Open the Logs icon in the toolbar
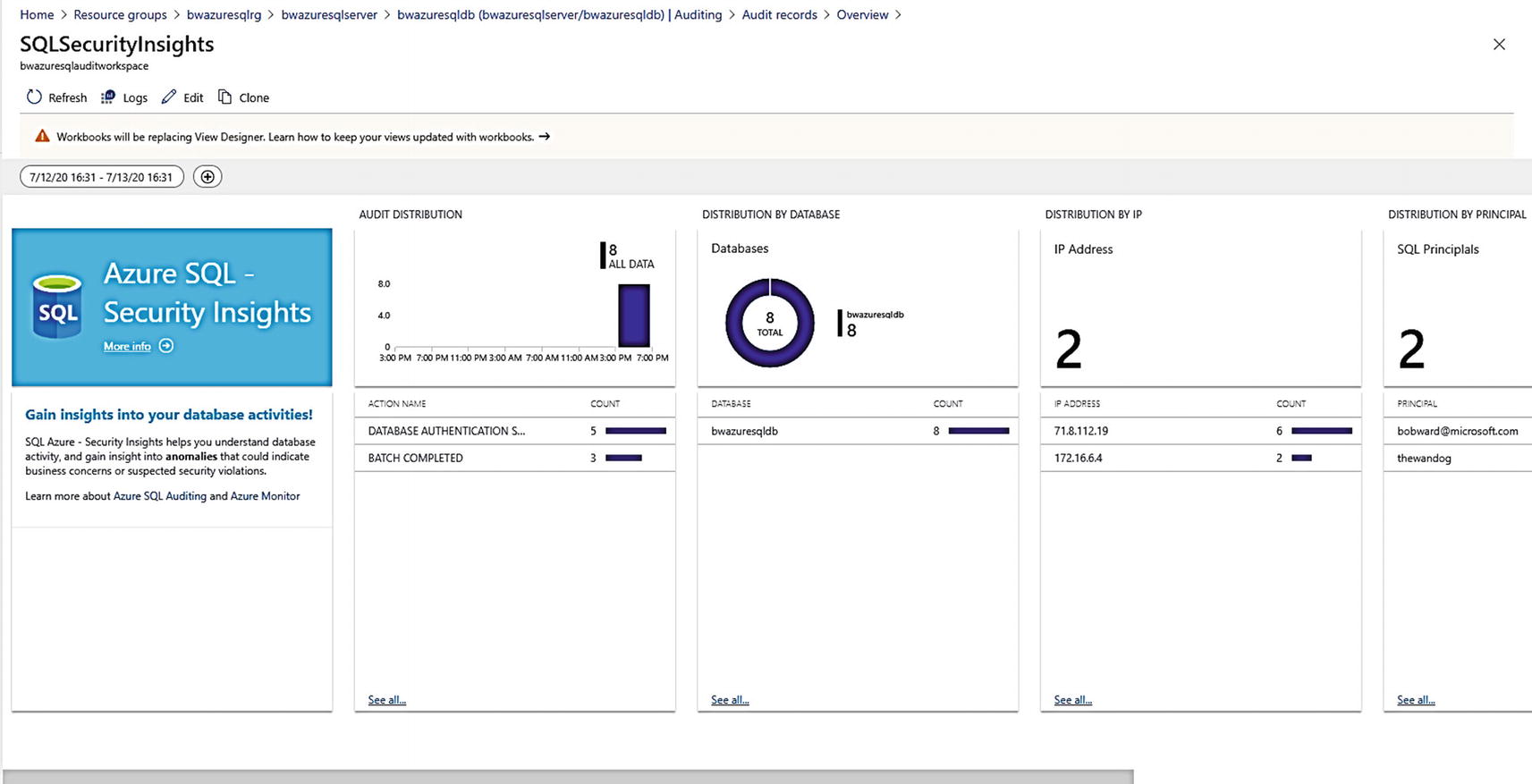 108,97
